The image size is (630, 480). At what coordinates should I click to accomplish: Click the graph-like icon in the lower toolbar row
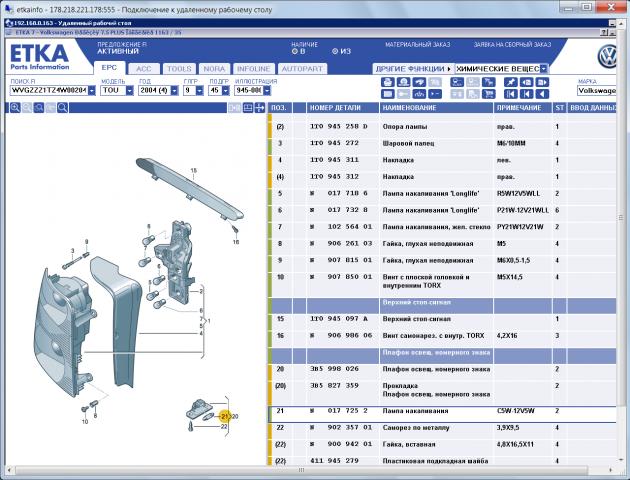pyautogui.click(x=419, y=94)
